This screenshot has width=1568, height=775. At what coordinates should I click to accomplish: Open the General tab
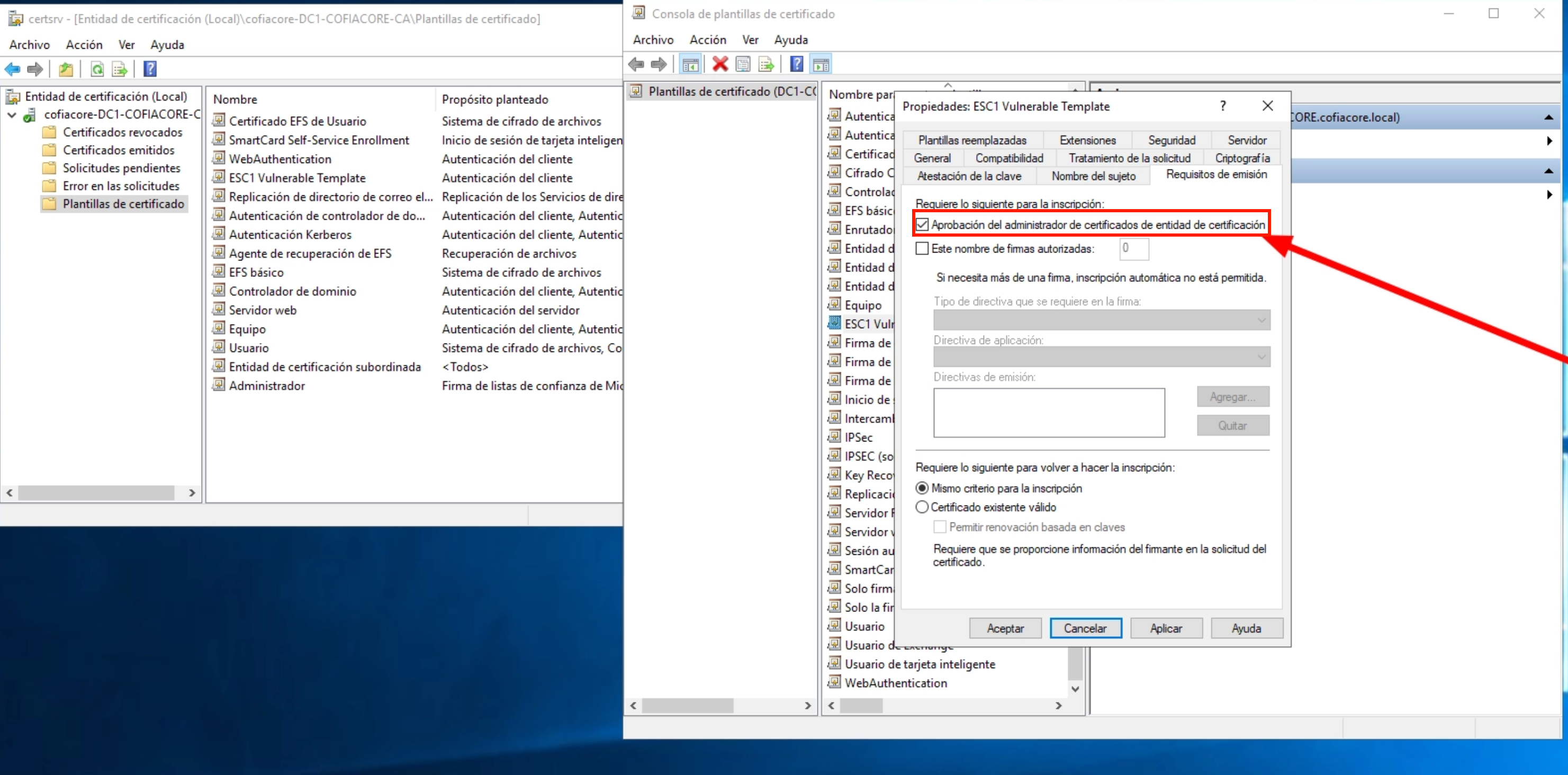[x=932, y=158]
